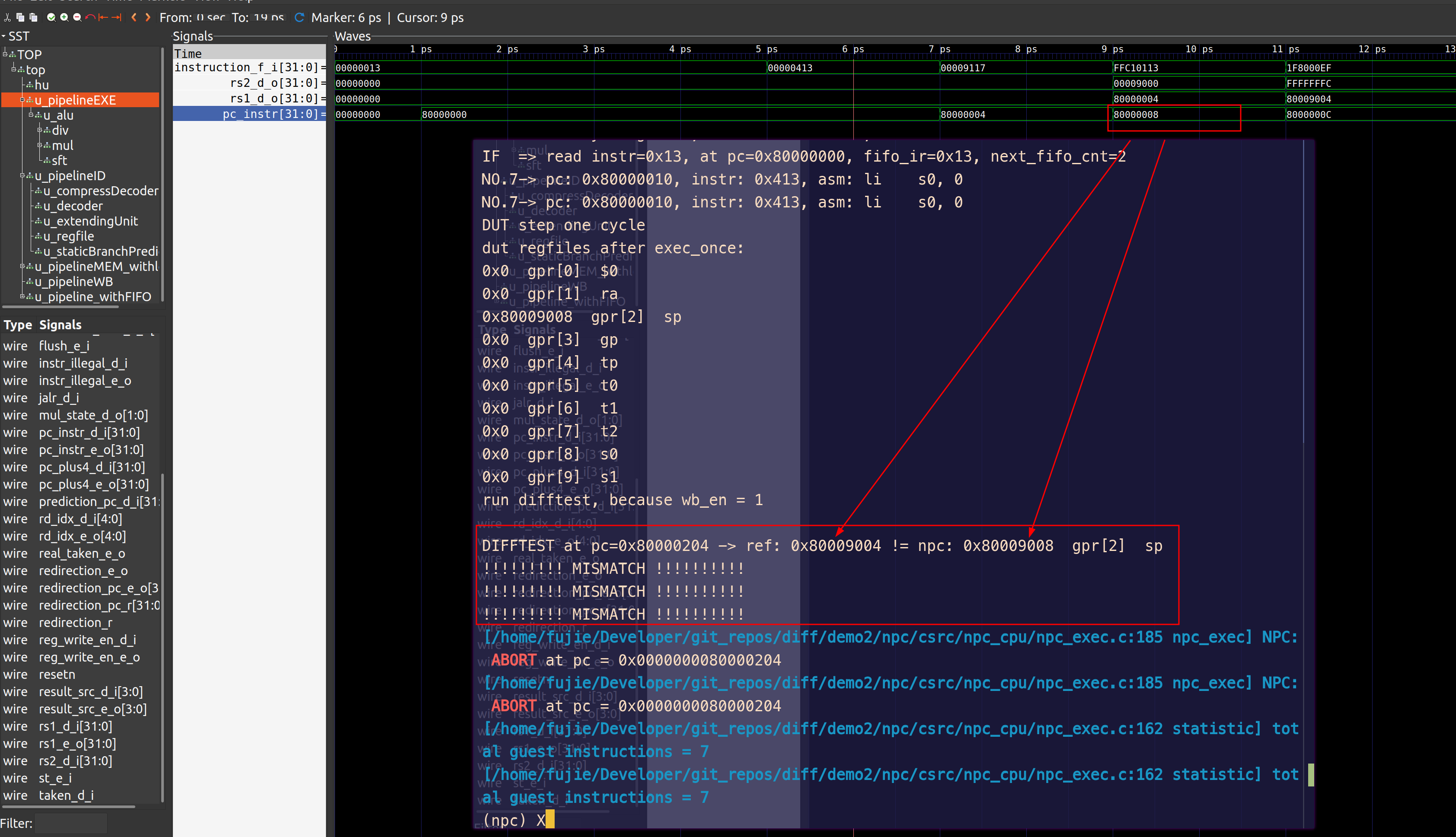This screenshot has height=837, width=1456.
Task: Collapse the TOP tree node
Action: [x=5, y=54]
